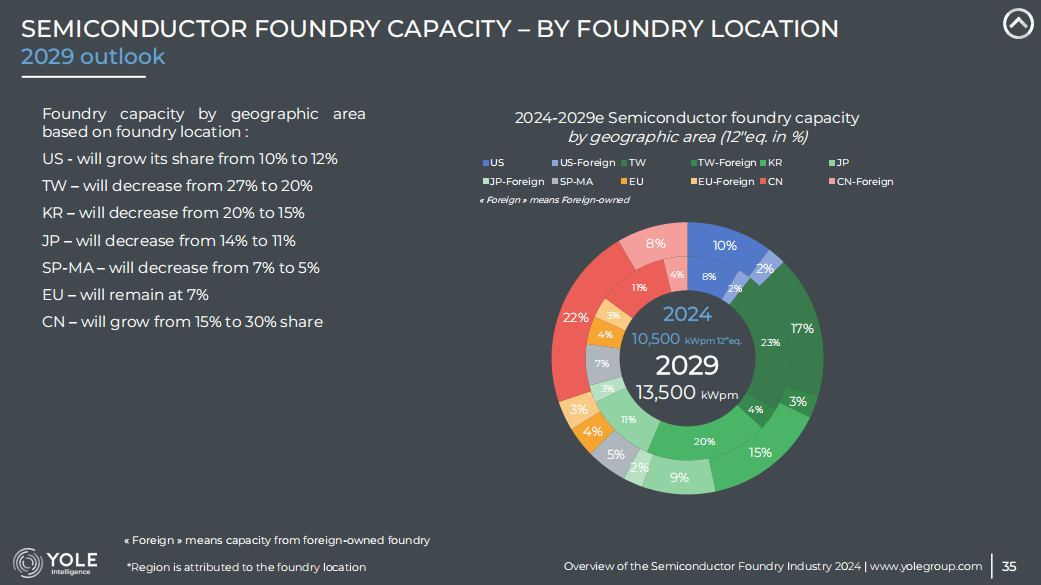Click the outer 15% KR green segment

point(760,452)
